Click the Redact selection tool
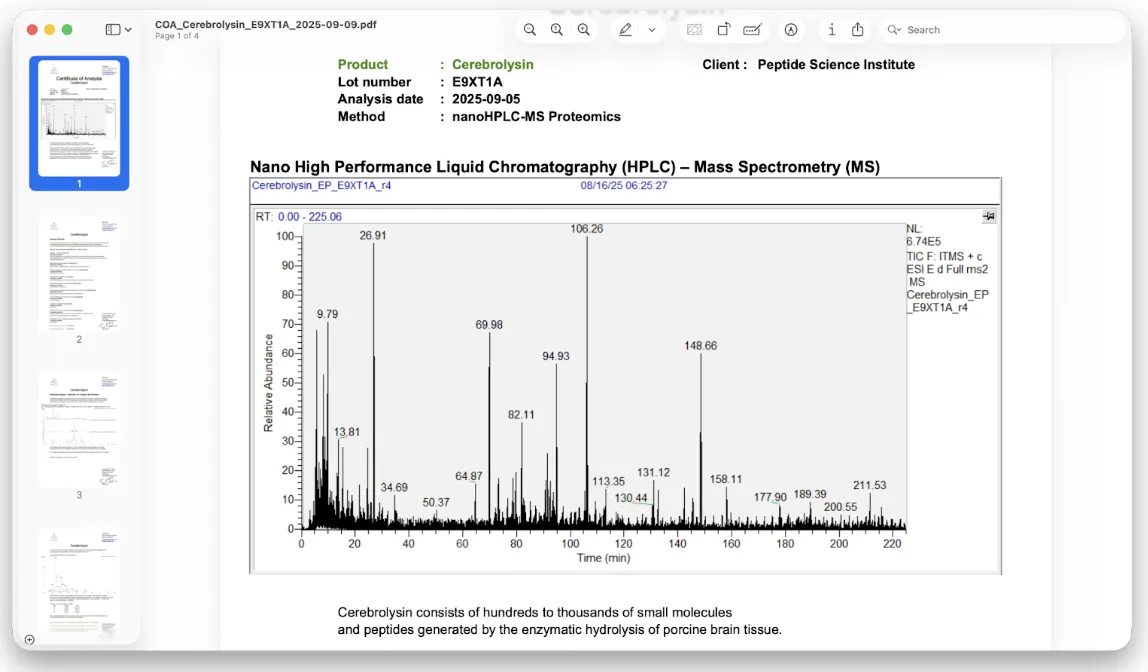The height and width of the screenshot is (672, 1148). point(694,30)
